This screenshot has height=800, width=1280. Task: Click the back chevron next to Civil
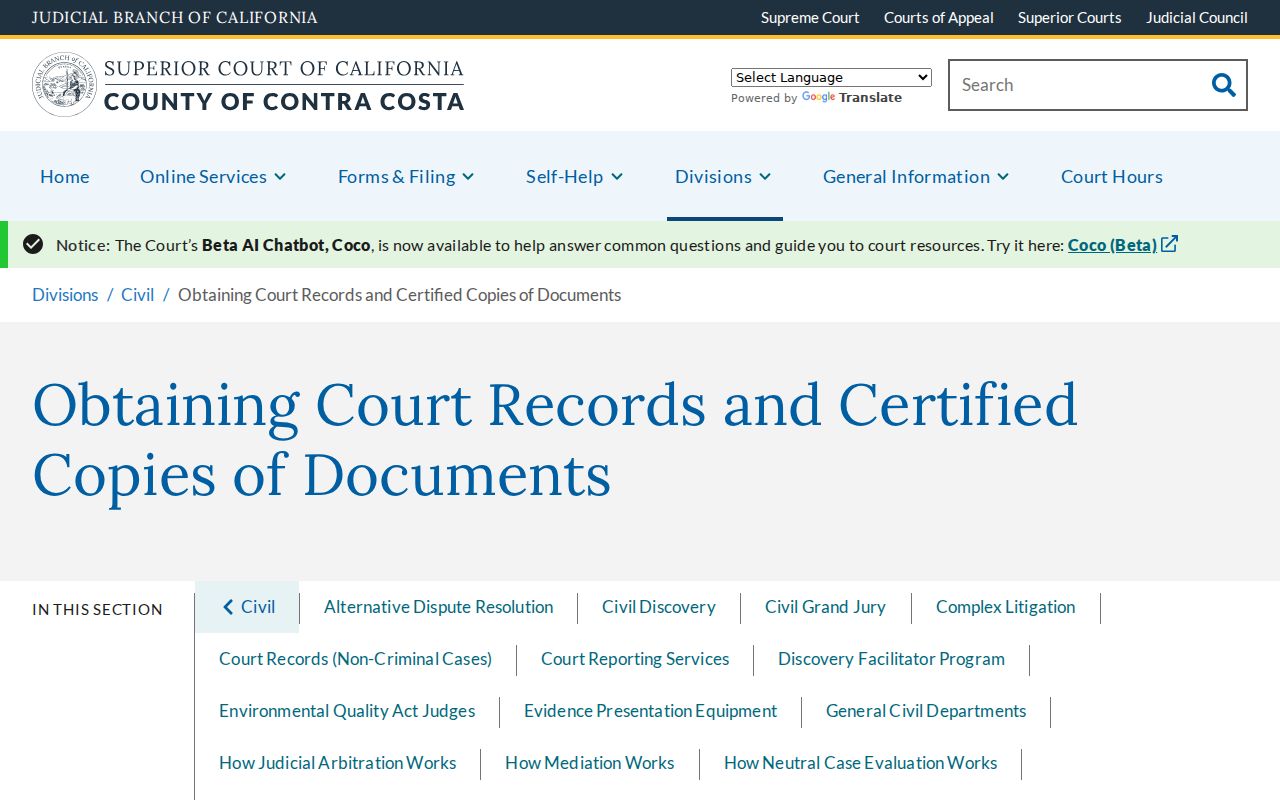coord(228,607)
